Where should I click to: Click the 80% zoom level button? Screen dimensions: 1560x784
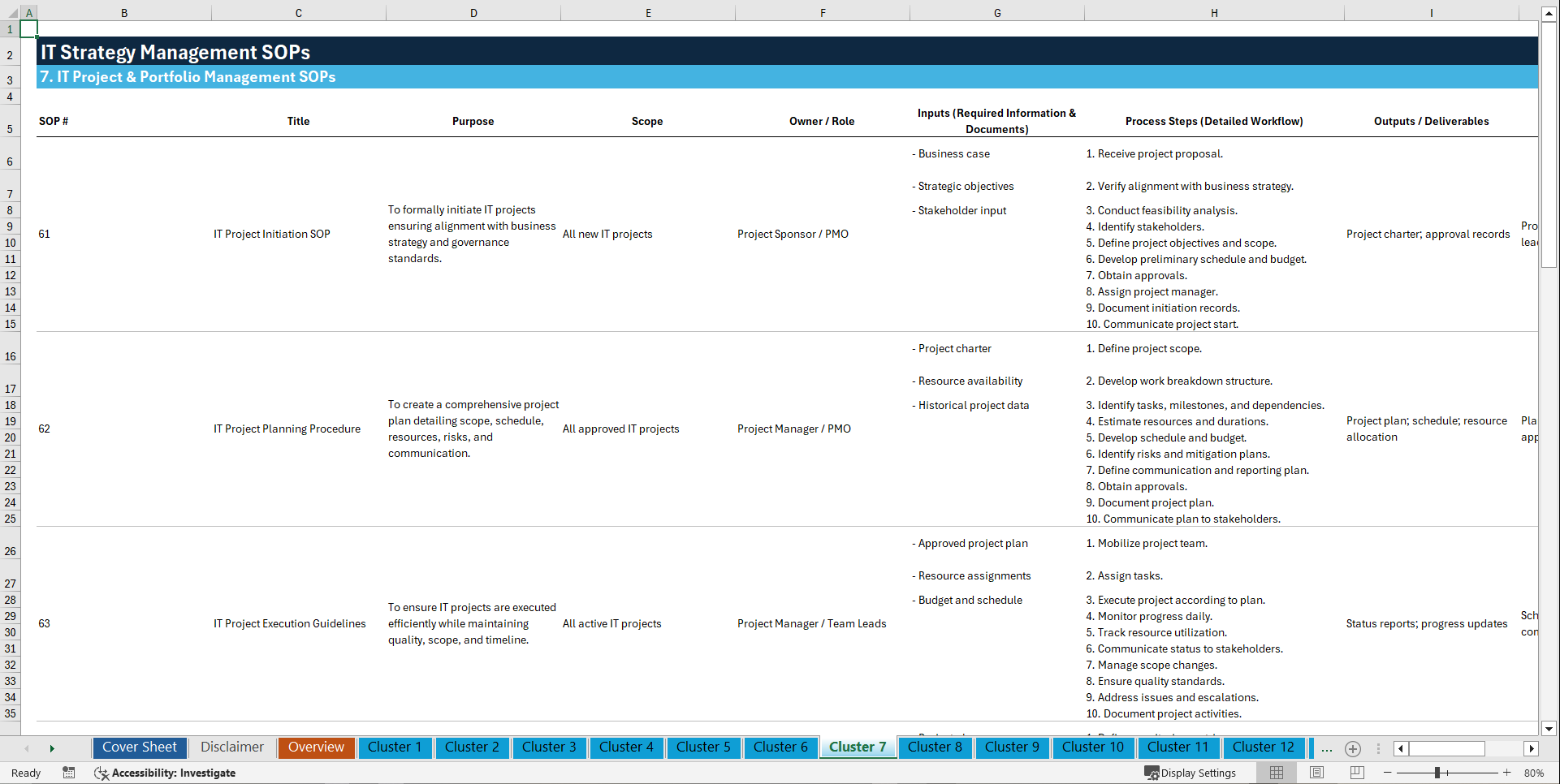click(x=1535, y=773)
